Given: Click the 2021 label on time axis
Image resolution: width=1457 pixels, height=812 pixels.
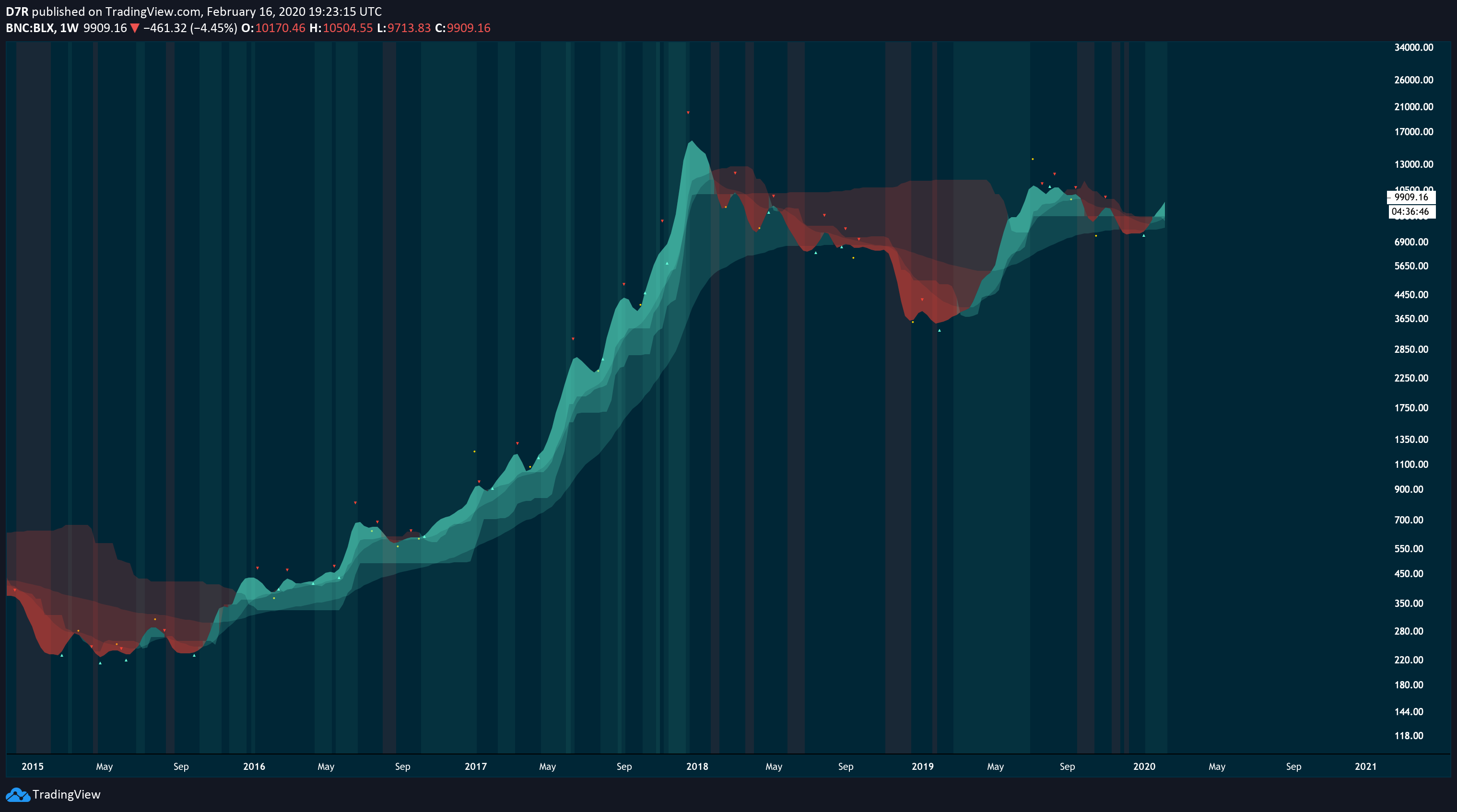Looking at the screenshot, I should pyautogui.click(x=1365, y=767).
